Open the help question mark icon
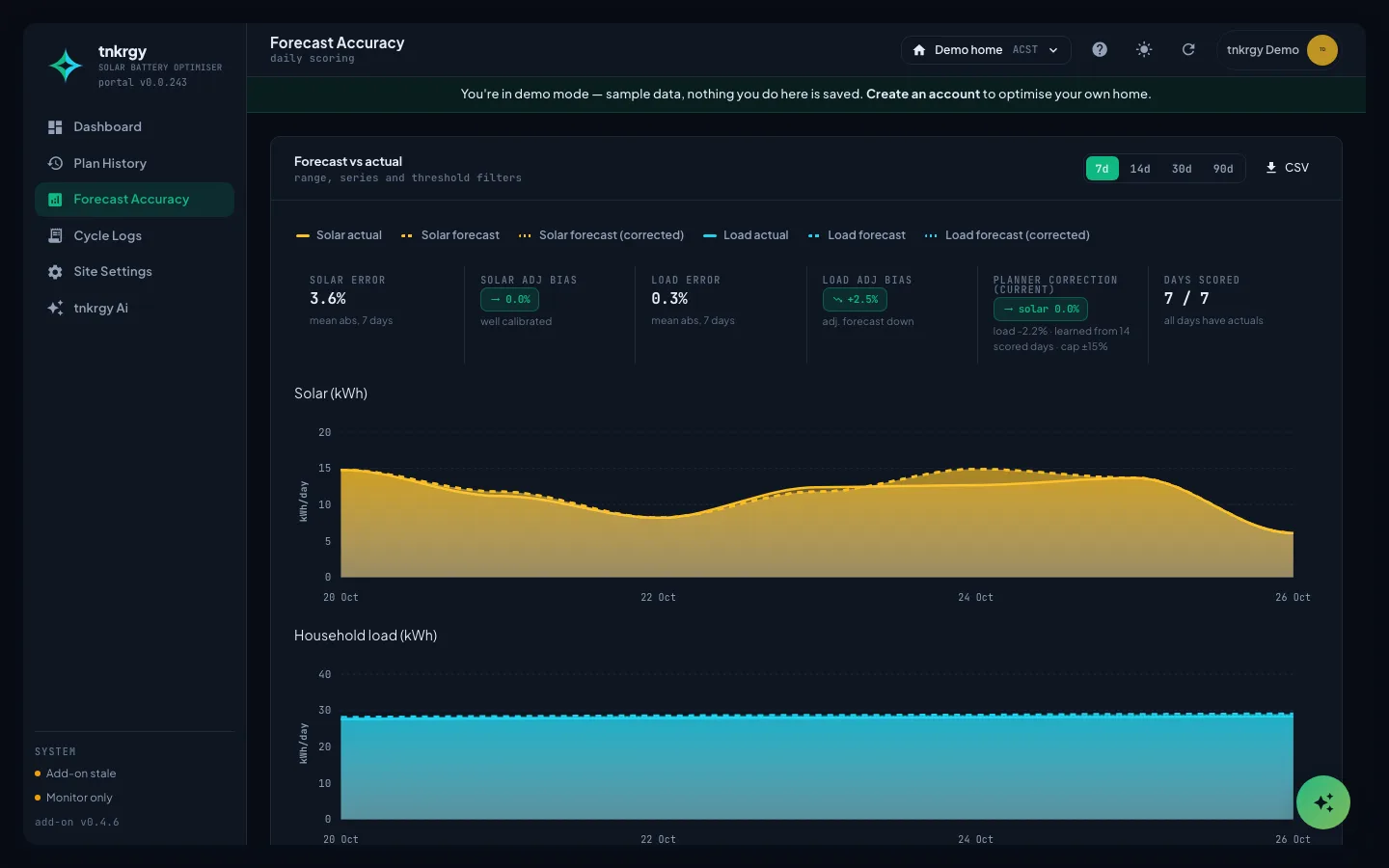 [x=1100, y=50]
